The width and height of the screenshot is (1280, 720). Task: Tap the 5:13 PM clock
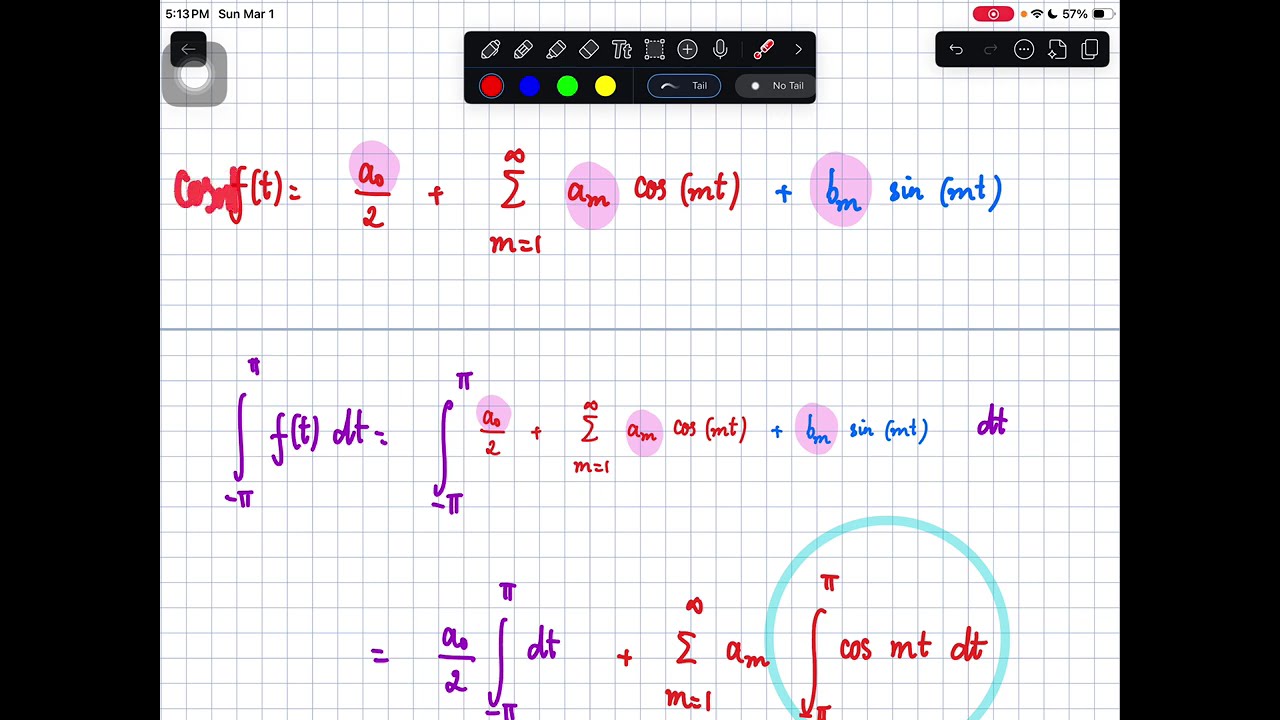click(187, 14)
